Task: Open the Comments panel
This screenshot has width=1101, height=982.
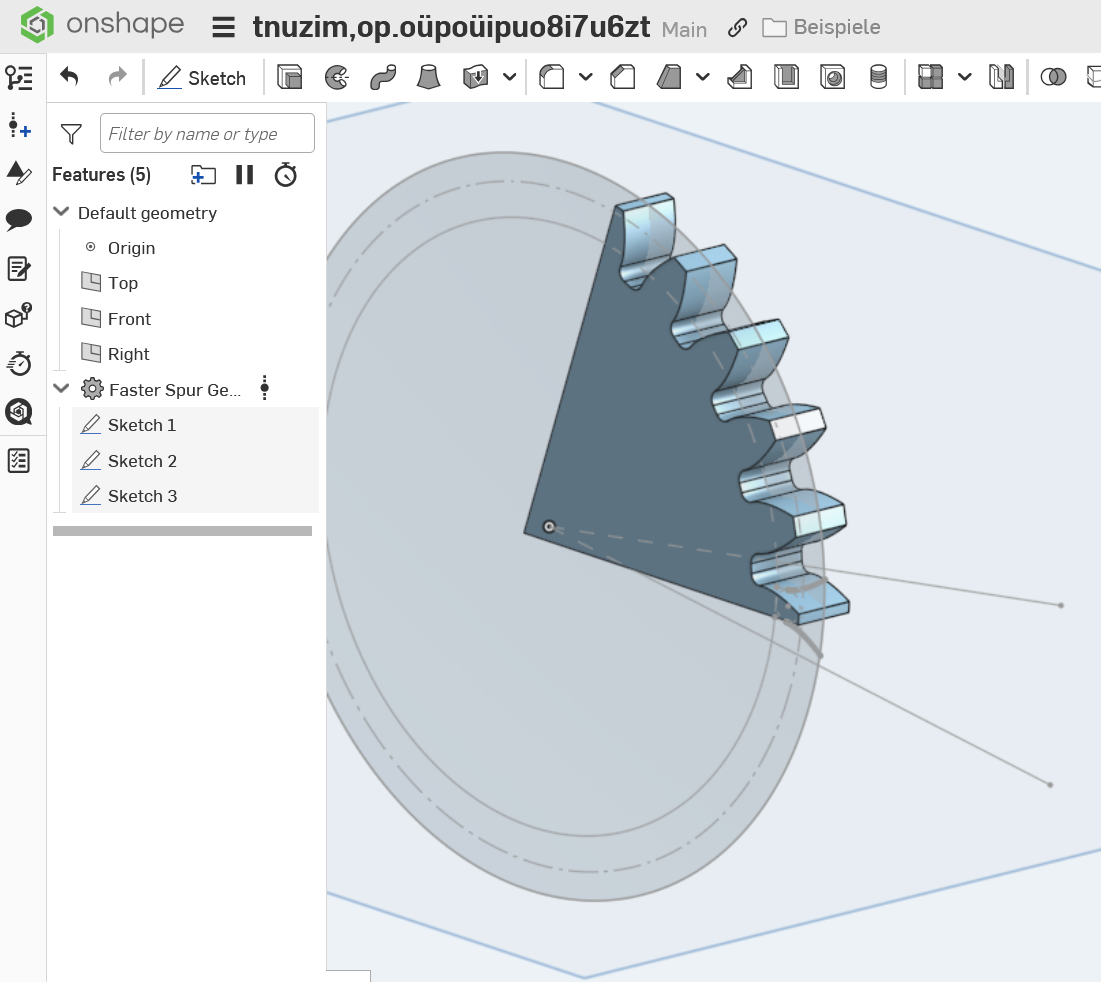Action: (19, 220)
